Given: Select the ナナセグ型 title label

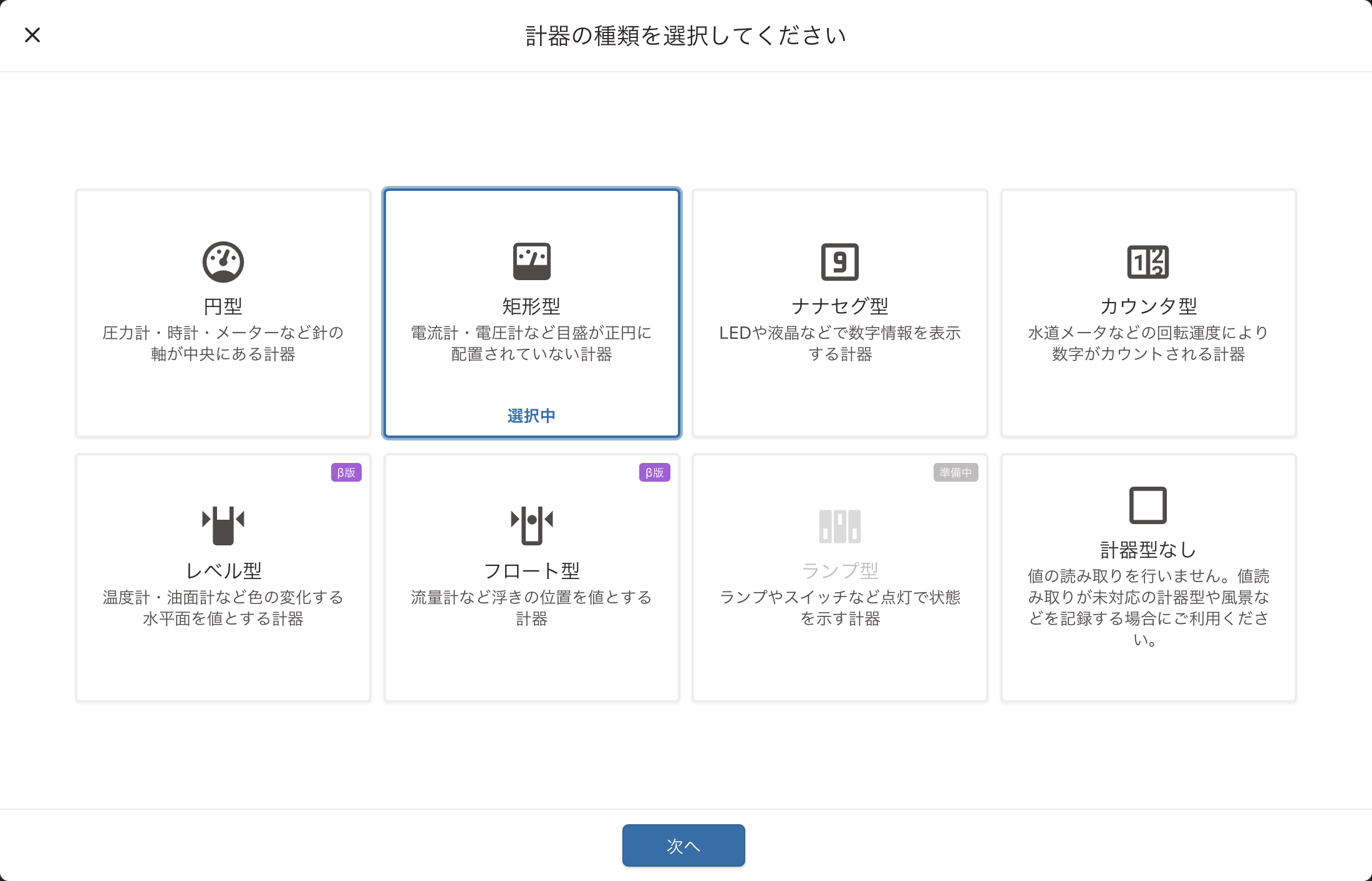Looking at the screenshot, I should click(x=839, y=306).
